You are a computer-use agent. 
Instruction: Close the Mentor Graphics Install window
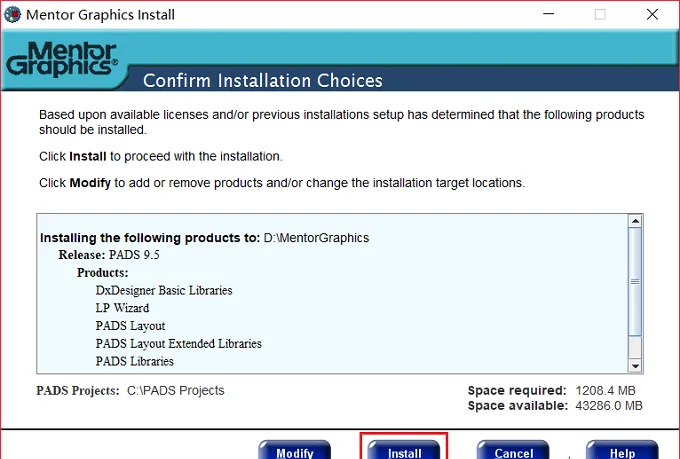coord(652,14)
